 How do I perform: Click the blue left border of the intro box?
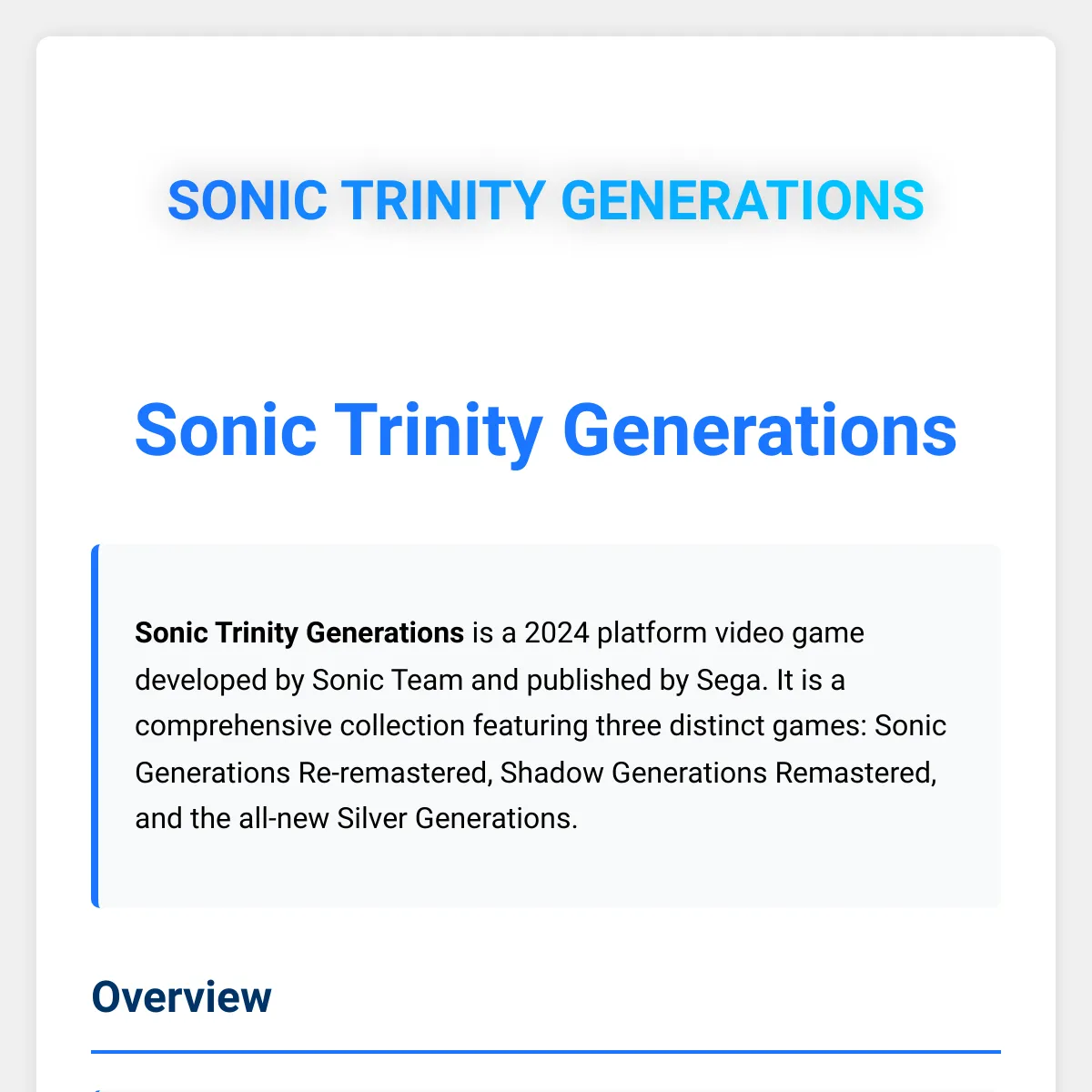tap(95, 726)
